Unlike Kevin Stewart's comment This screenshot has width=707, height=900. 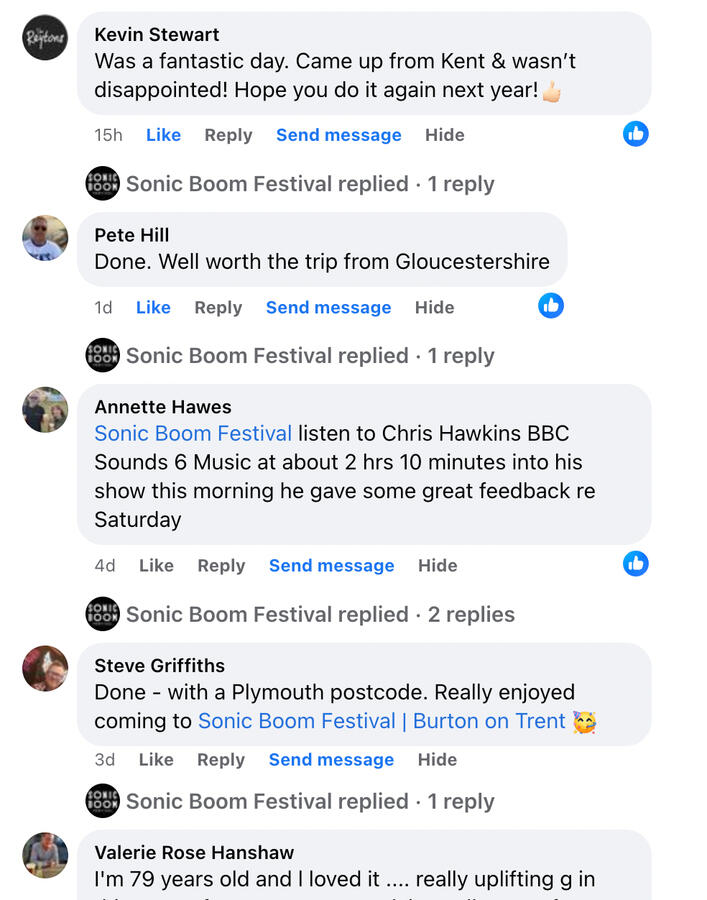point(163,135)
